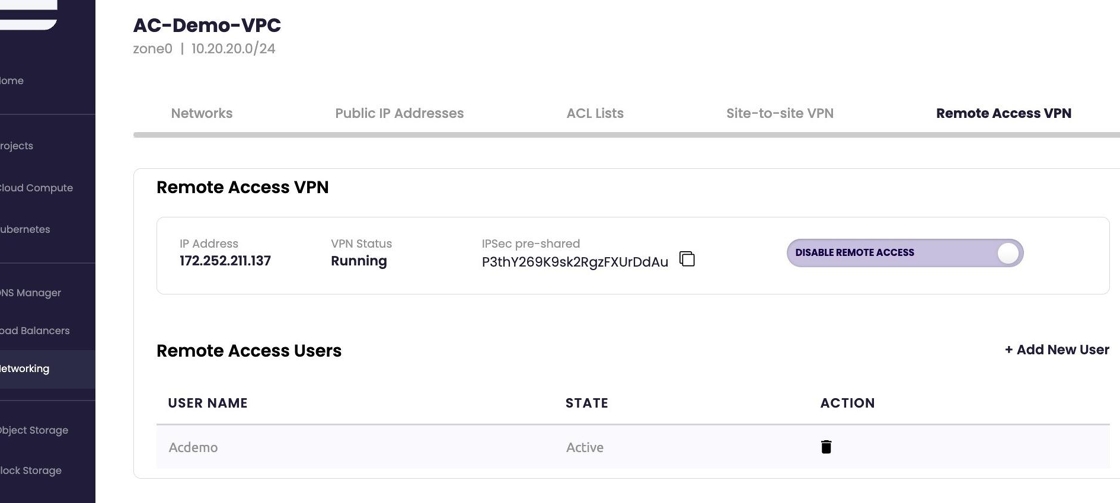1120x503 pixels.
Task: Click the Acdemo user name row
Action: tap(193, 447)
